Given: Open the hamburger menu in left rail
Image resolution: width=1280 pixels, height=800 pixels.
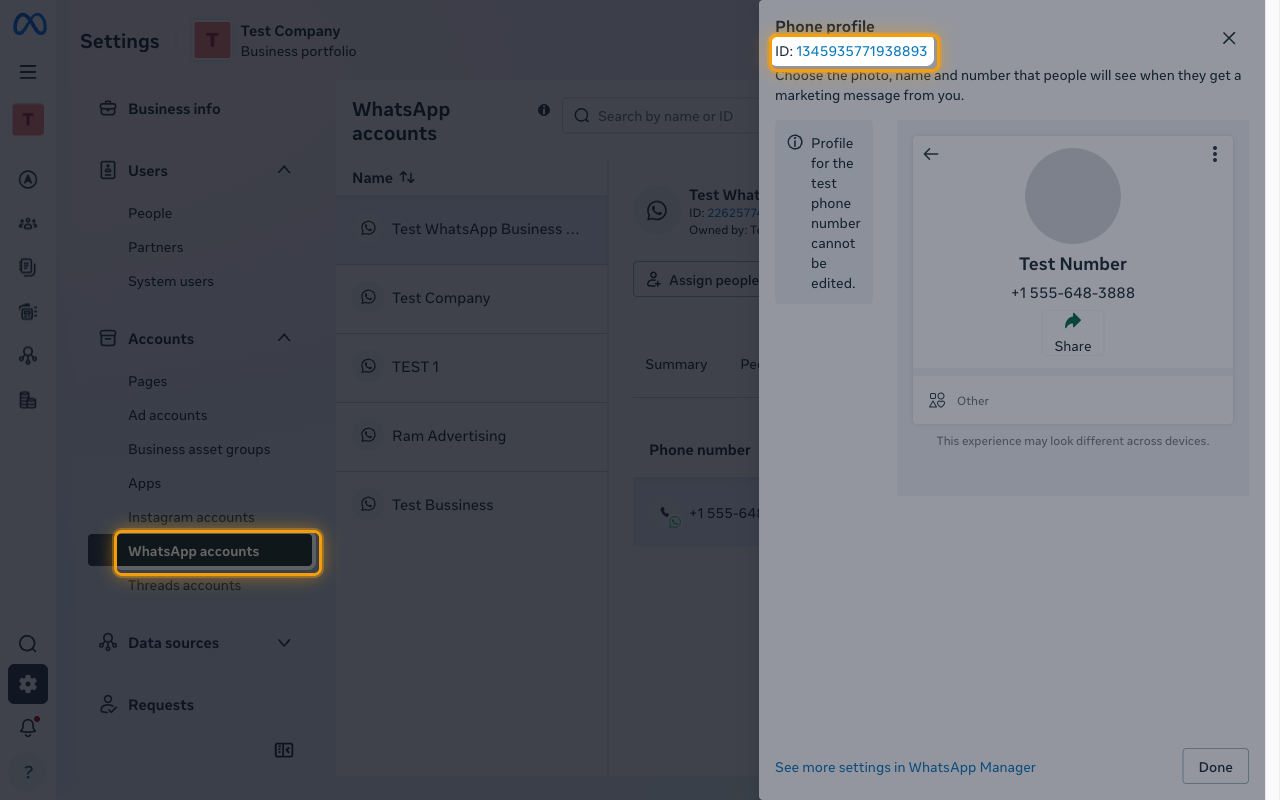Looking at the screenshot, I should [28, 72].
